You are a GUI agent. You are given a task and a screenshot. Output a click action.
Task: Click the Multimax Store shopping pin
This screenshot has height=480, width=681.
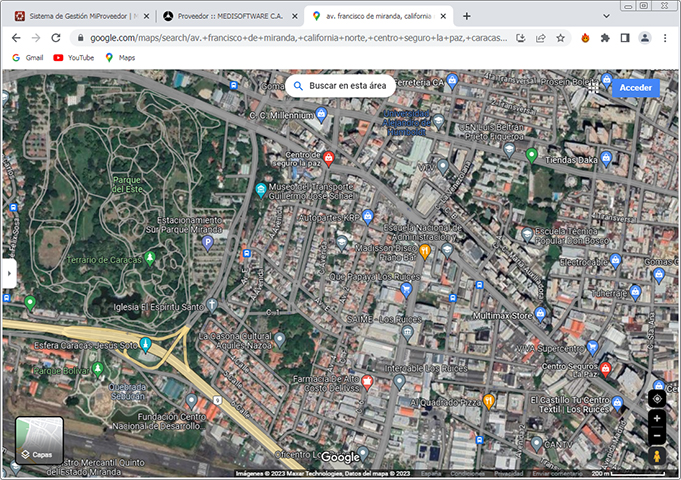(x=541, y=314)
